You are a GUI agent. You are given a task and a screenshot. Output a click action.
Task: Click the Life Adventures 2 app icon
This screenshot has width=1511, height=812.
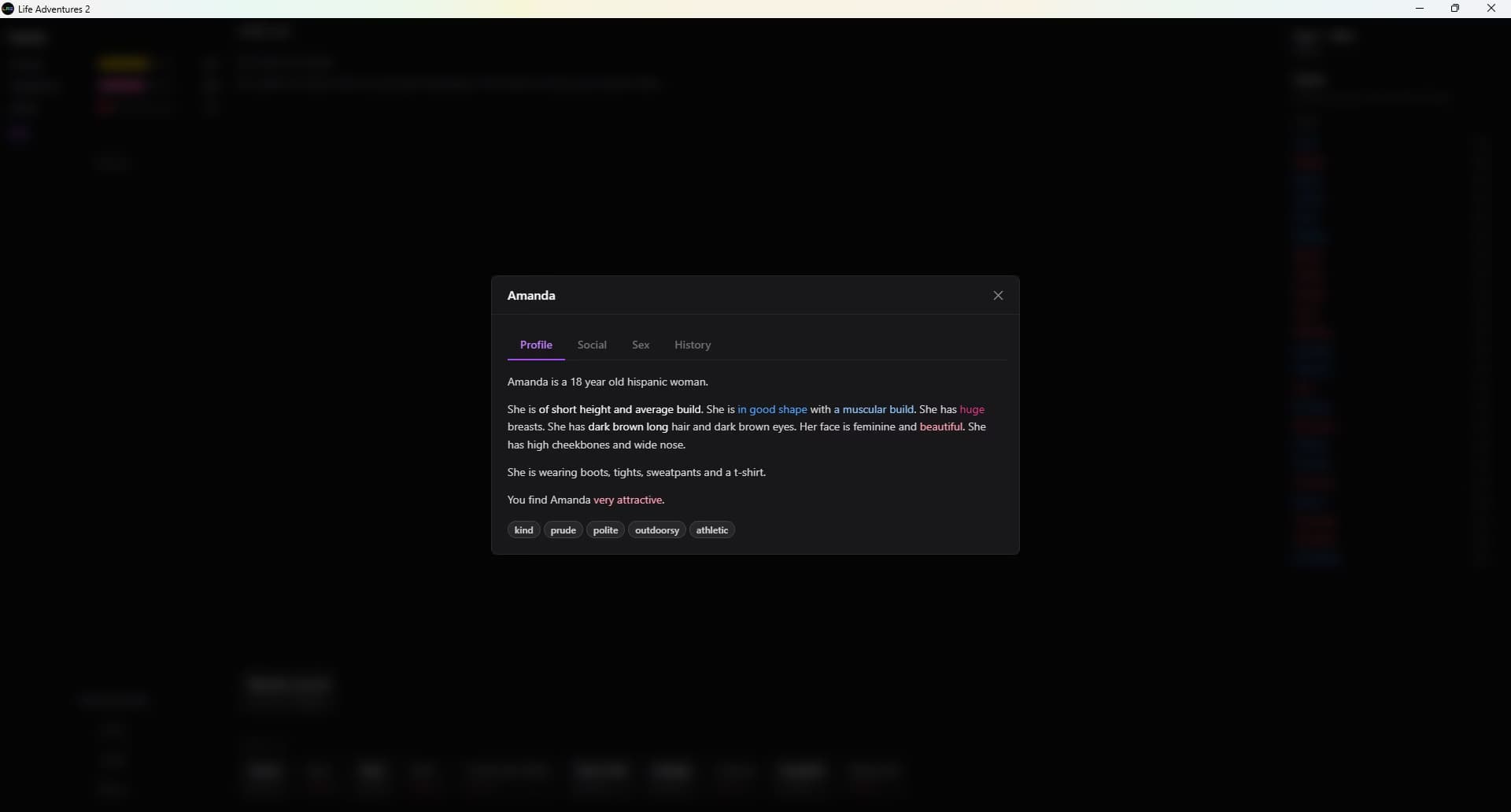point(8,9)
